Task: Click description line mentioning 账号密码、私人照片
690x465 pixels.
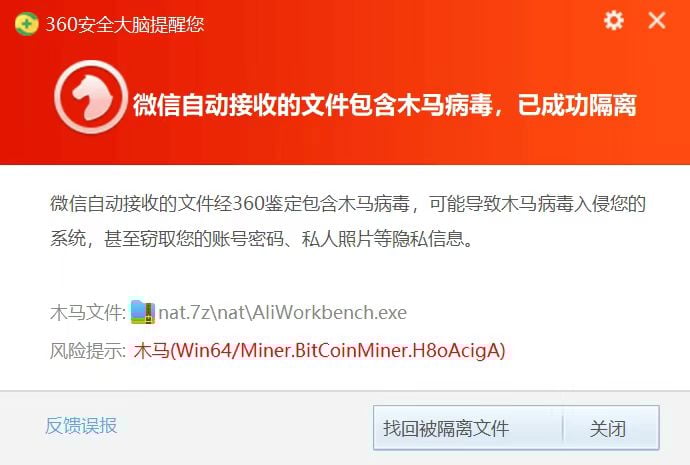Action: (x=262, y=239)
